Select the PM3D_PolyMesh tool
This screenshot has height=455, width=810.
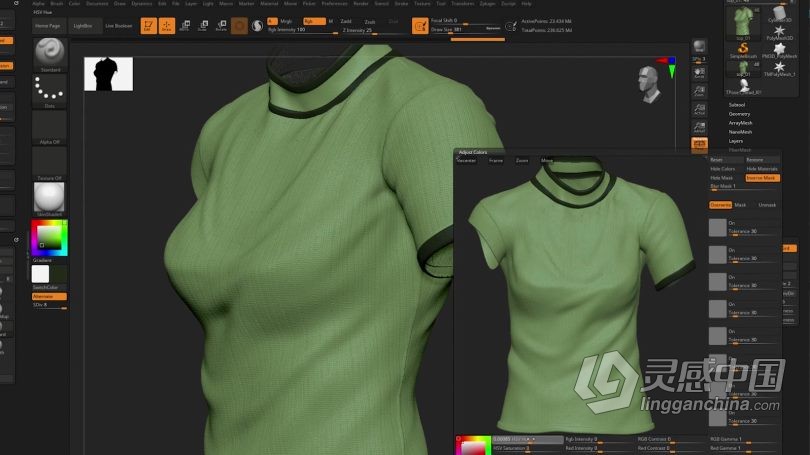(780, 51)
